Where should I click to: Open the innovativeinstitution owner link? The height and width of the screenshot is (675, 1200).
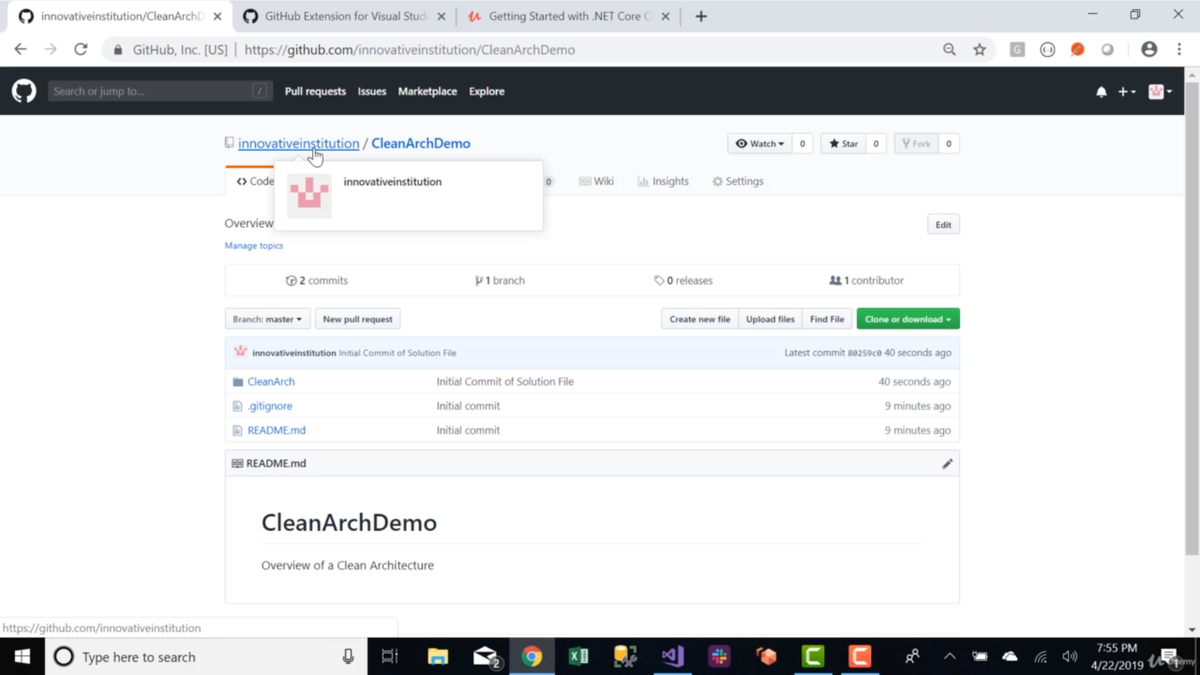point(298,143)
